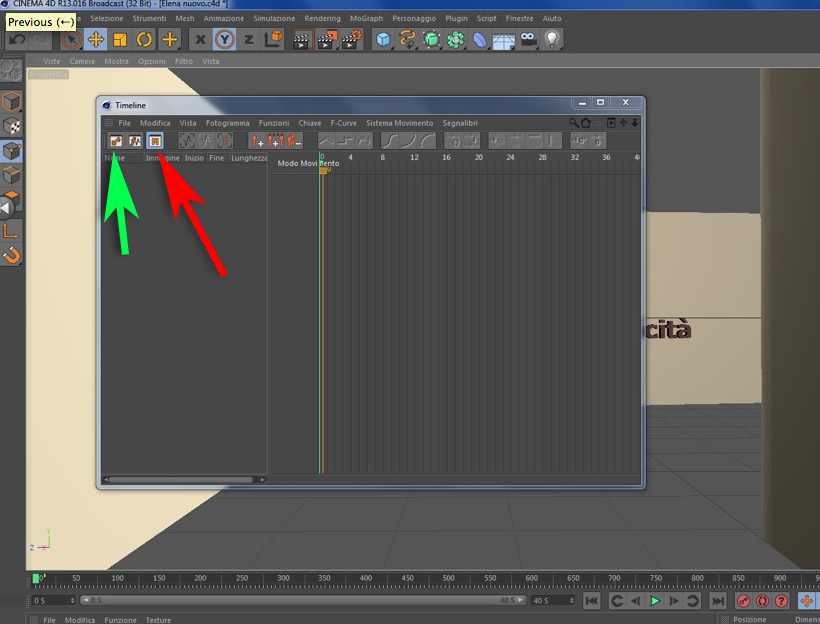Click Timeline home icon
Image resolution: width=820 pixels, height=624 pixels.
(x=586, y=122)
